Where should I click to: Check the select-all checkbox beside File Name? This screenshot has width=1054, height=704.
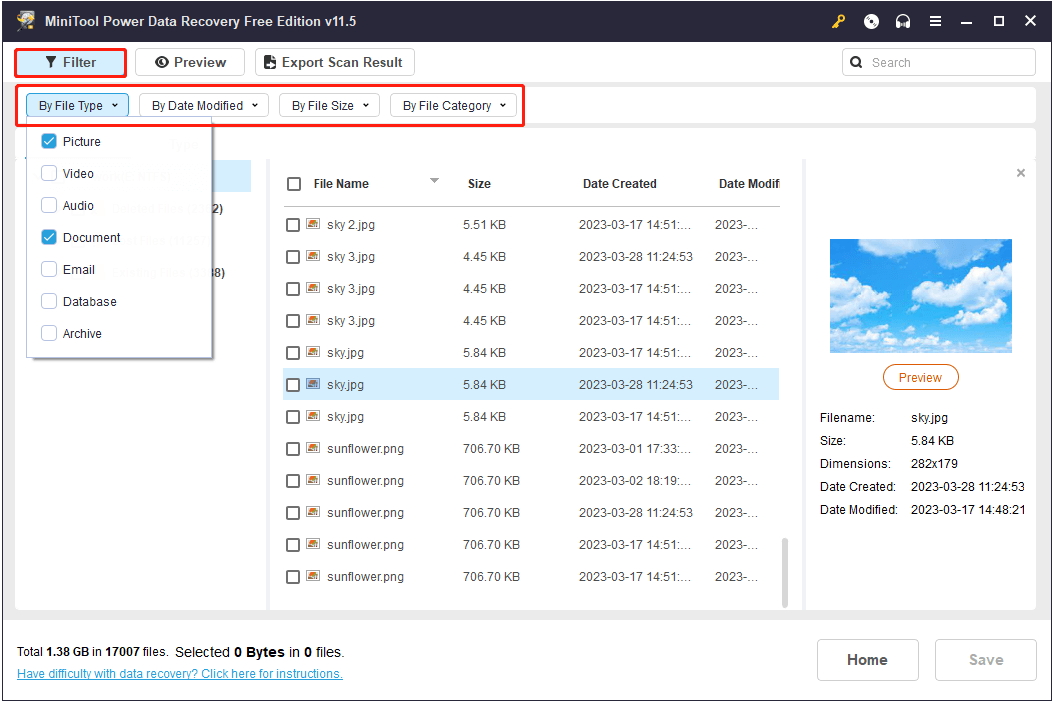point(294,184)
